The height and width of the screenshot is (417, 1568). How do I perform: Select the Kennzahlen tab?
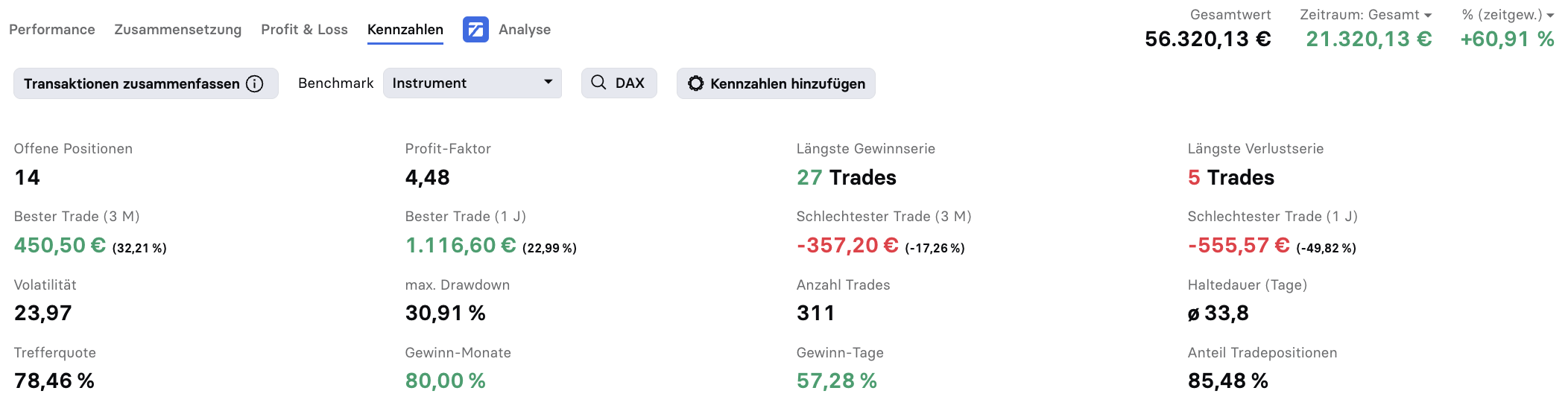click(405, 30)
